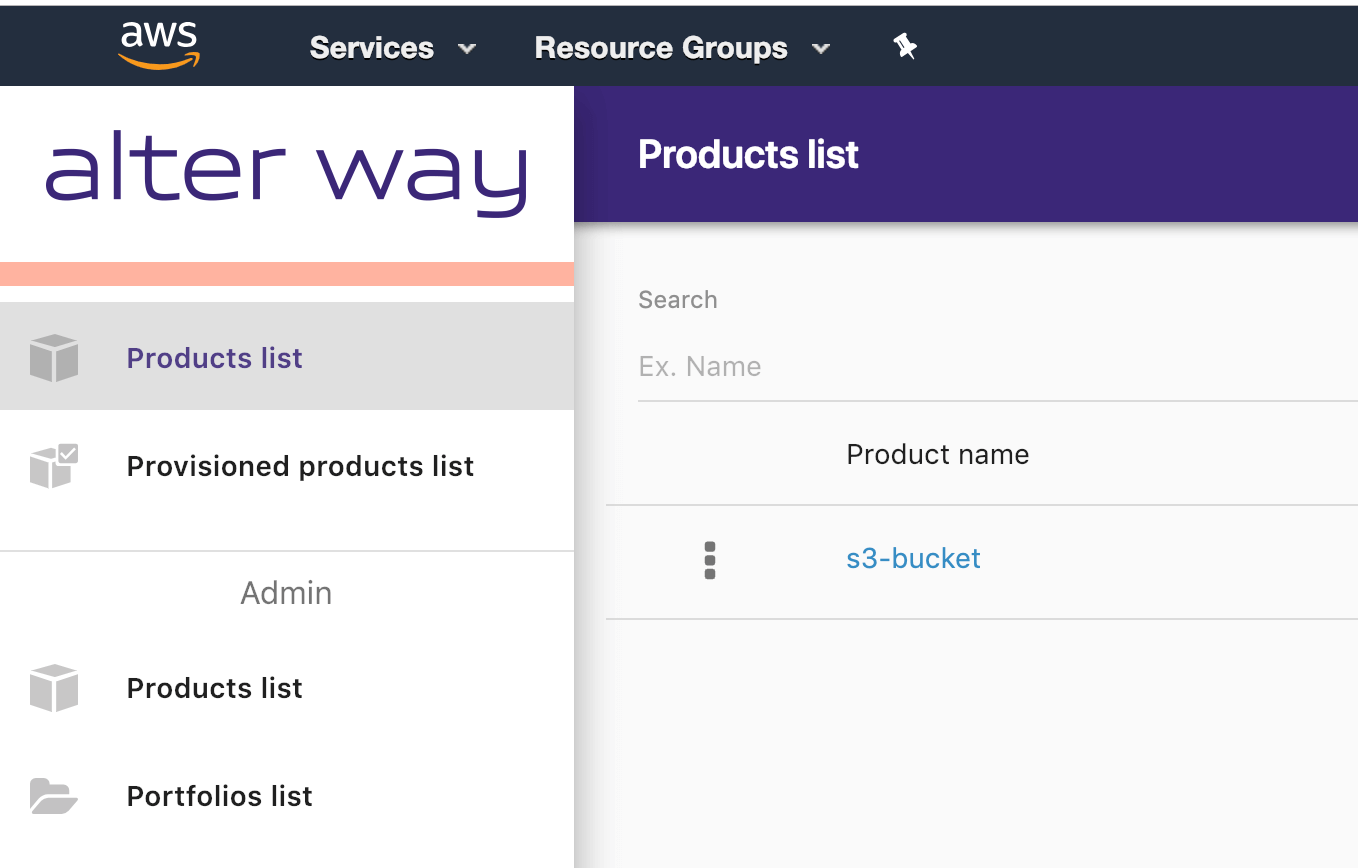Open the Portfolios list page
The height and width of the screenshot is (868, 1358).
(219, 796)
